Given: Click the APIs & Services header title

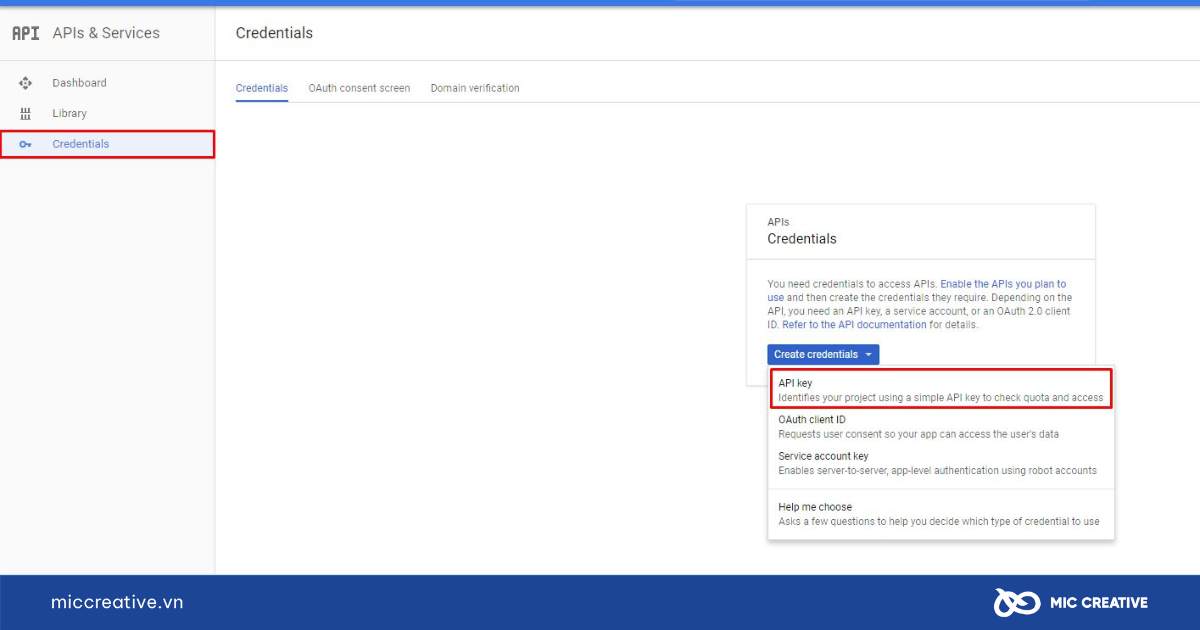Looking at the screenshot, I should tap(106, 33).
